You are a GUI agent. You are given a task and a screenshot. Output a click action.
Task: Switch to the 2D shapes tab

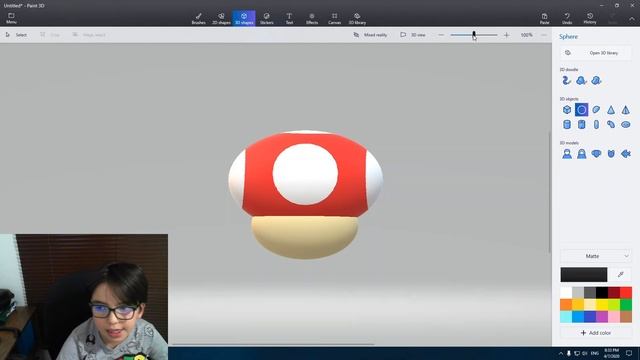(x=221, y=18)
